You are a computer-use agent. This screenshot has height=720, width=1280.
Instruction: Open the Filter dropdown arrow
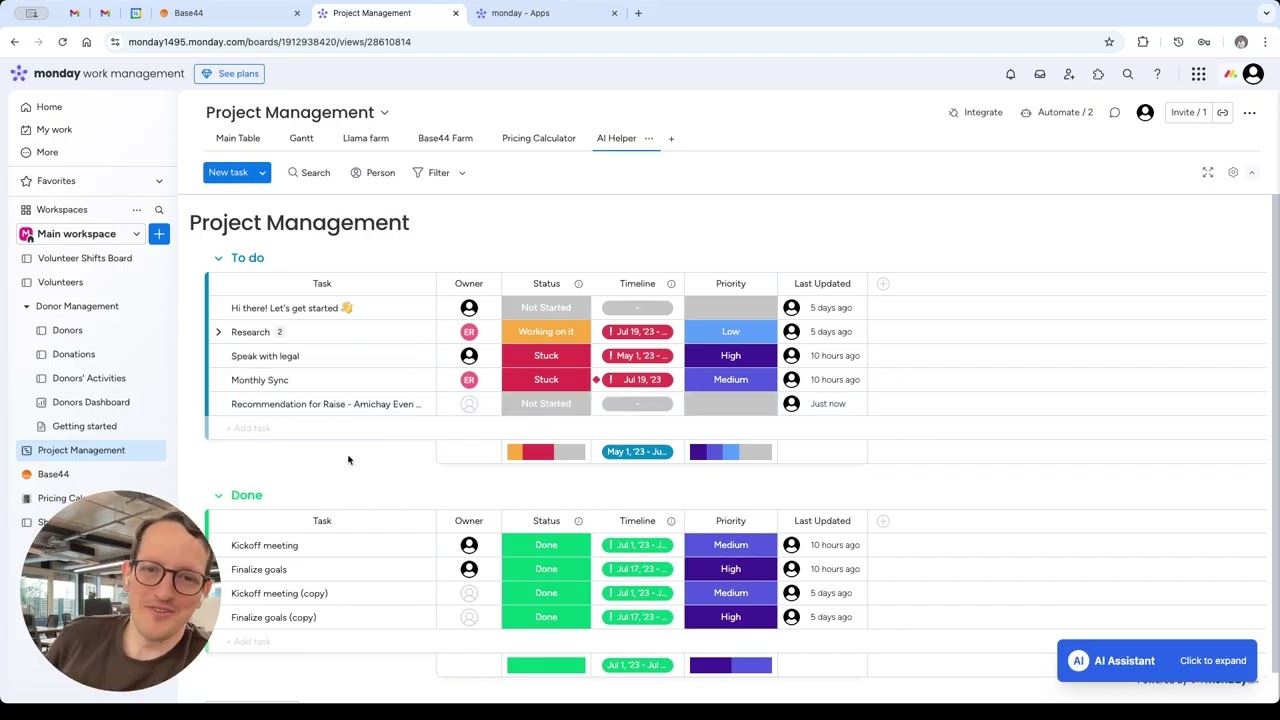[462, 173]
